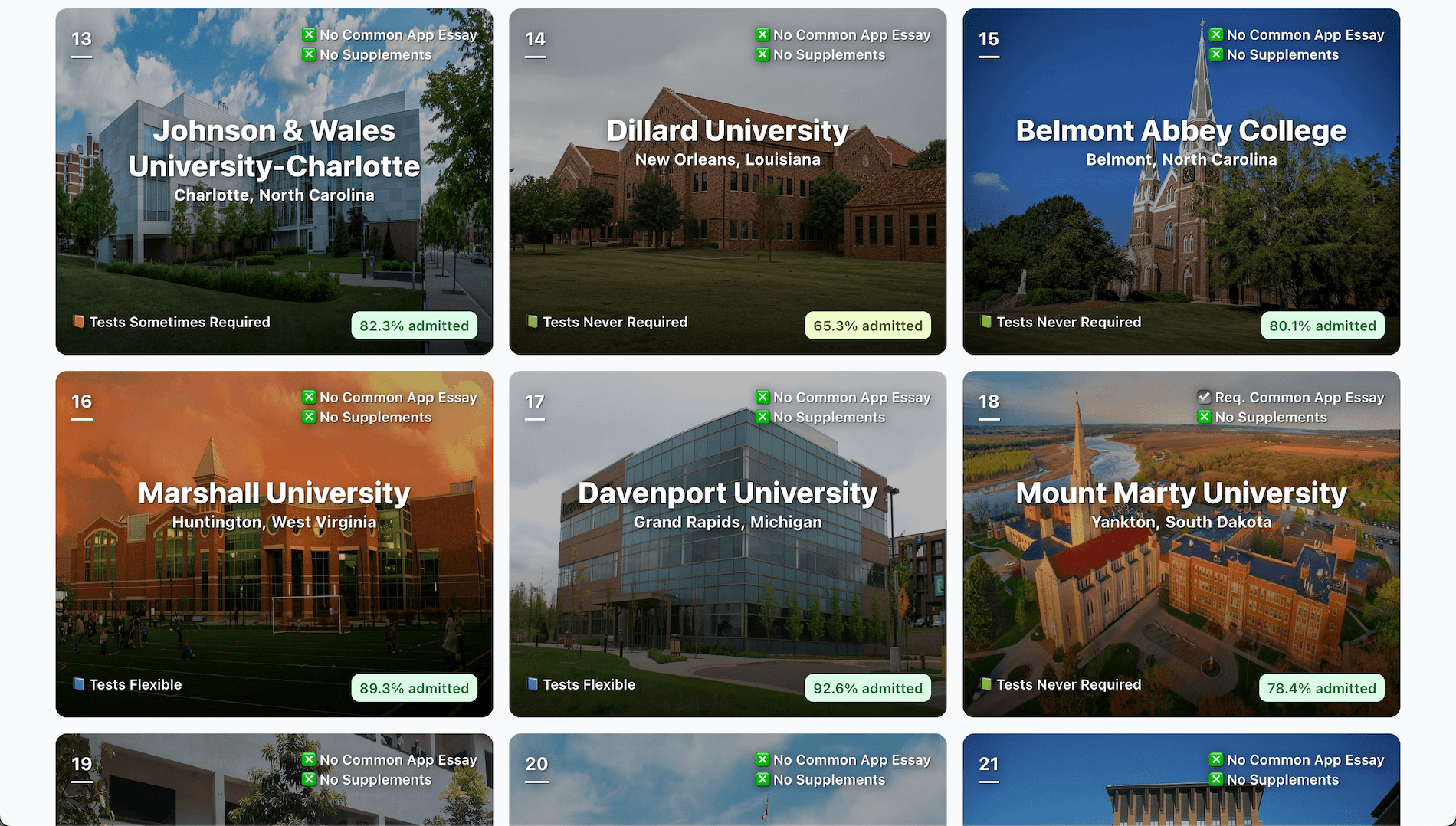Click the 82.3% admitted badge
Viewport: 1456px width, 826px height.
[x=414, y=326]
